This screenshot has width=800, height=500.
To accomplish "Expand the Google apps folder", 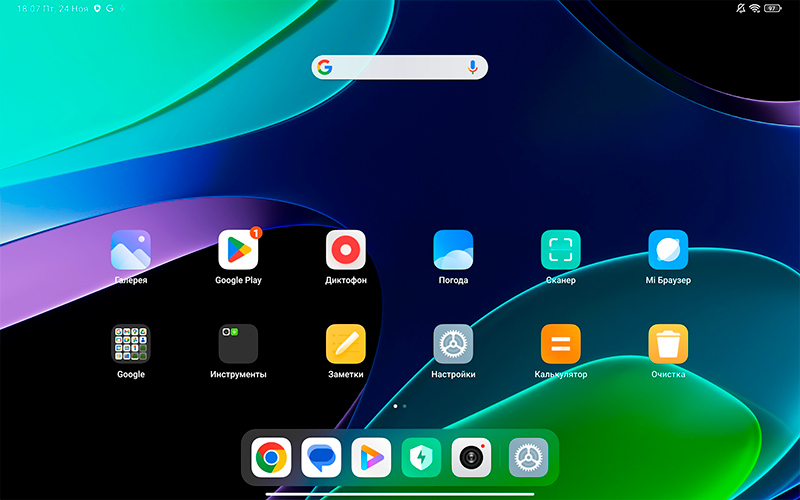I will point(131,344).
